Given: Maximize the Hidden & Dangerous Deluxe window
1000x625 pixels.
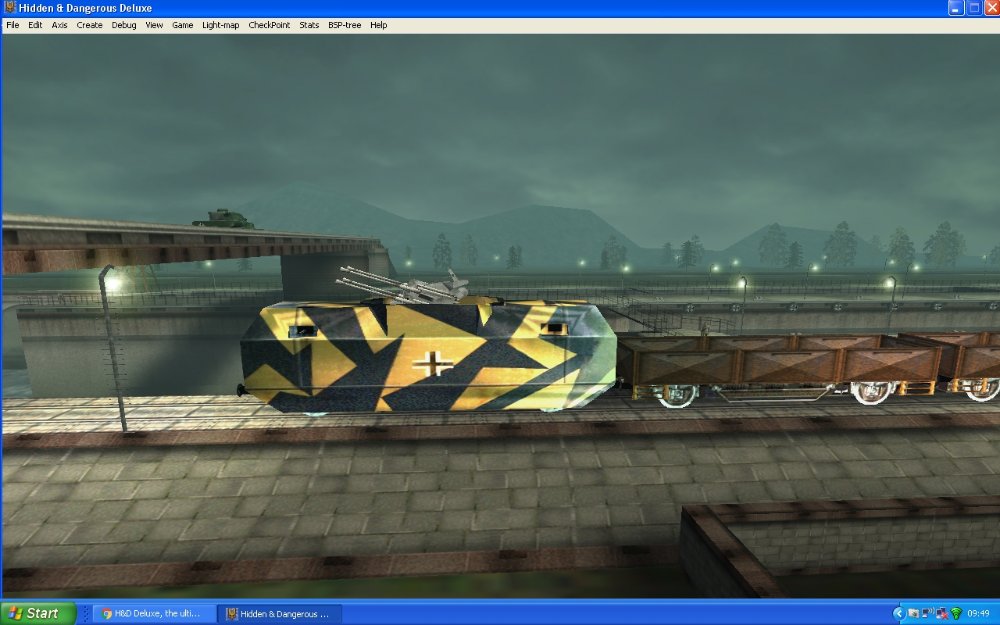Looking at the screenshot, I should point(974,8).
